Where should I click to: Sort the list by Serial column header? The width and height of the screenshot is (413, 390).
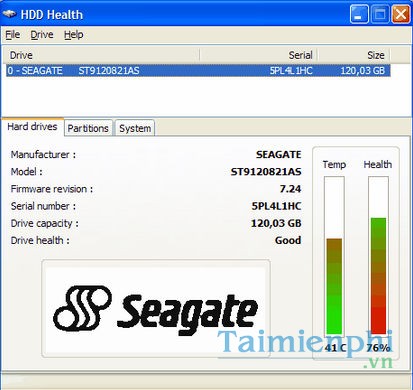pyautogui.click(x=258, y=55)
